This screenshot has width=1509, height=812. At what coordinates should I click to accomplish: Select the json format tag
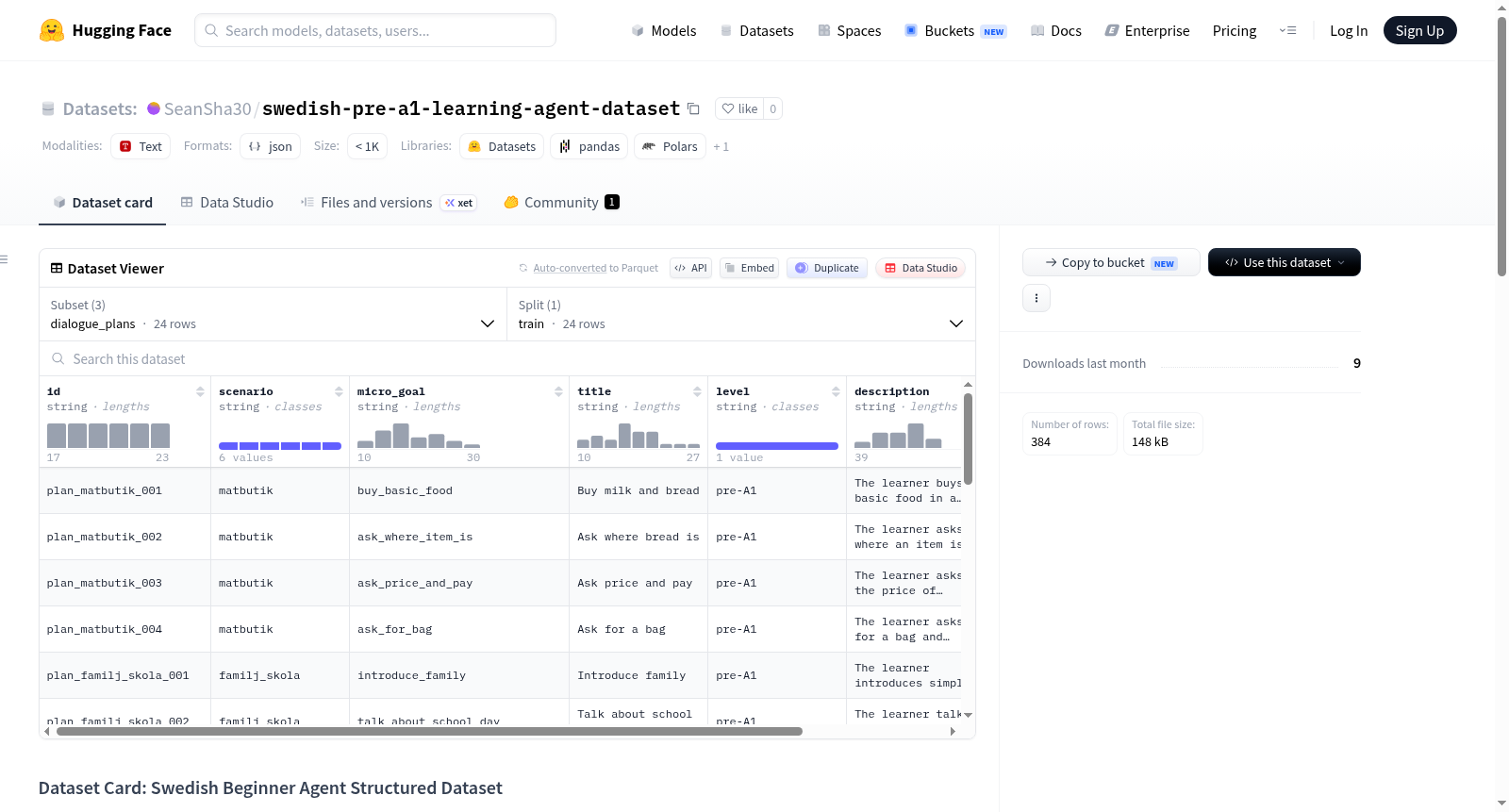pos(271,146)
